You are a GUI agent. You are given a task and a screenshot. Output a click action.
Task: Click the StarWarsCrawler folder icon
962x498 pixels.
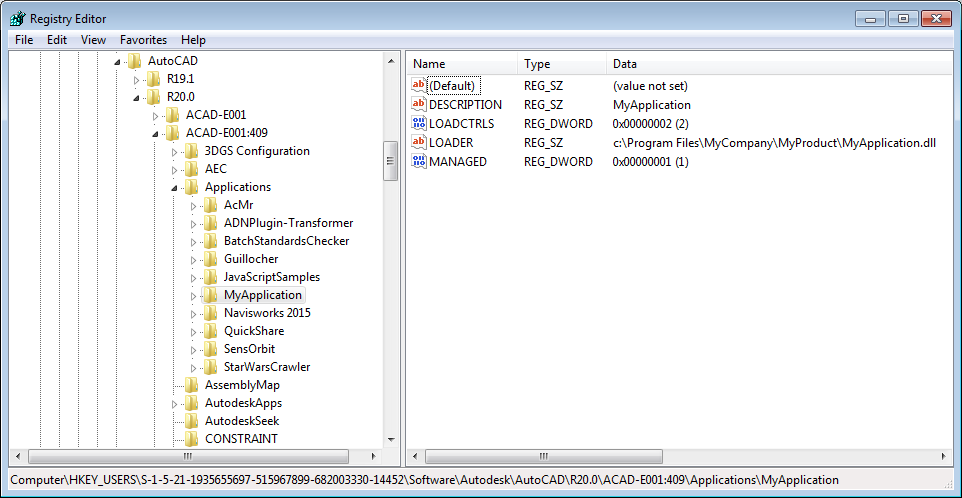pyautogui.click(x=210, y=367)
